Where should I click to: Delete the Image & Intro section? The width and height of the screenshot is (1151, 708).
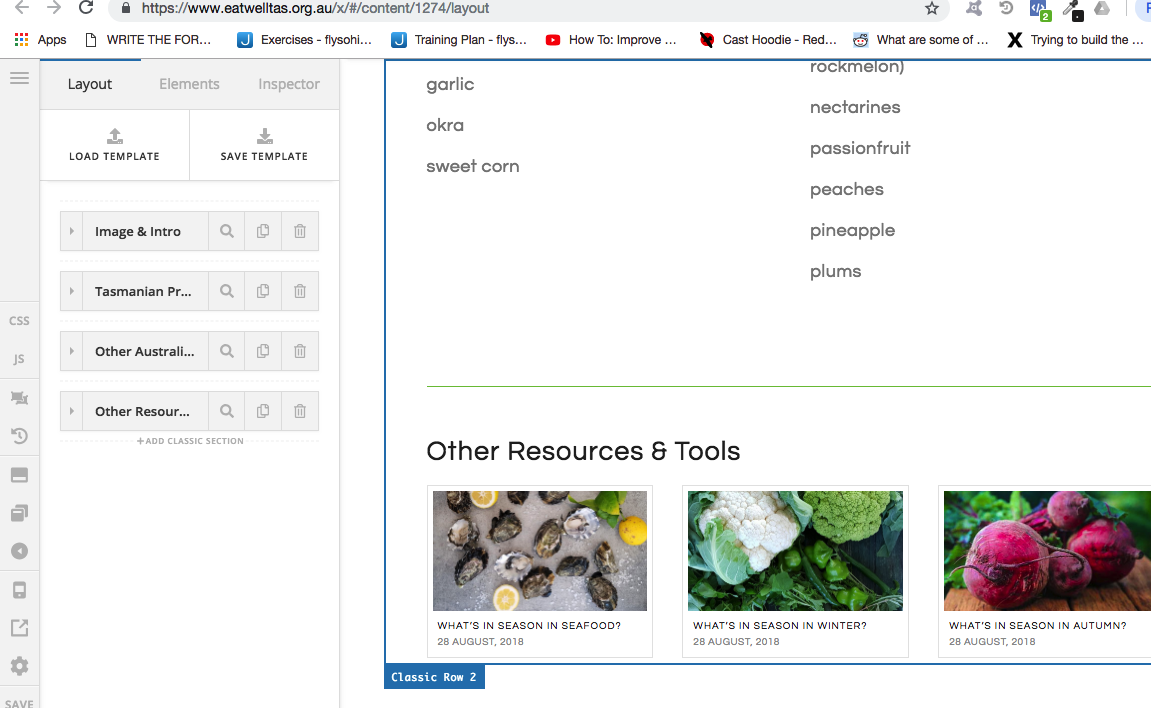coord(299,231)
